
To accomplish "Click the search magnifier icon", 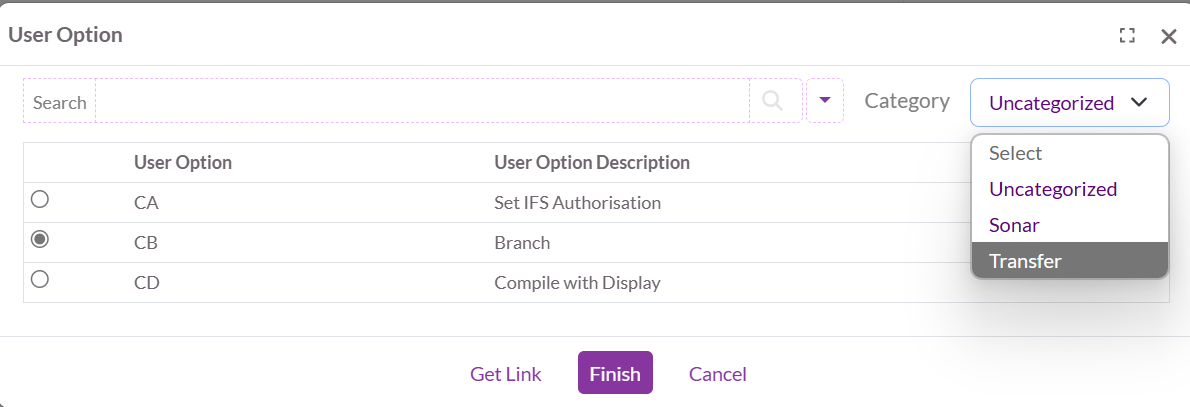I will tap(772, 100).
